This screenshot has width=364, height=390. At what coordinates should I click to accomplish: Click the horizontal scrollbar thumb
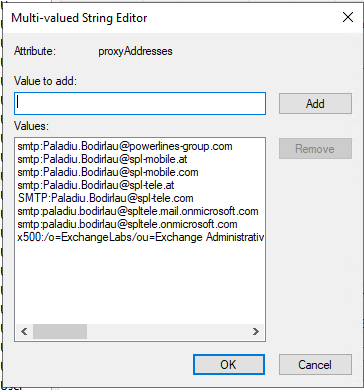click(x=60, y=332)
